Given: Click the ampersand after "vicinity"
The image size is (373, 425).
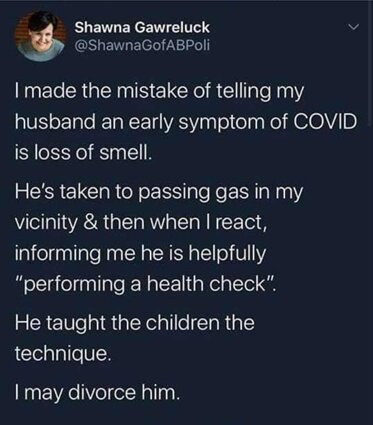Looking at the screenshot, I should coord(89,223).
